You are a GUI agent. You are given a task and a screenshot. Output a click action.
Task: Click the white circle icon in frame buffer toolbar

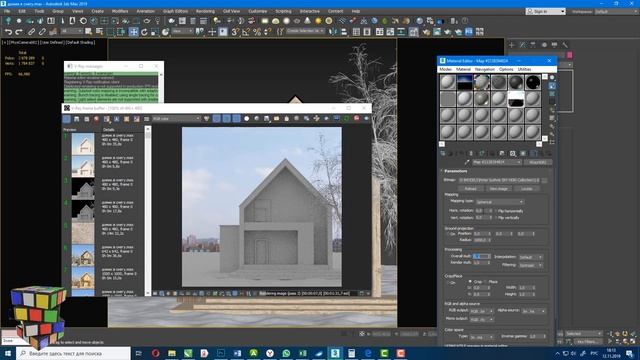click(x=247, y=118)
